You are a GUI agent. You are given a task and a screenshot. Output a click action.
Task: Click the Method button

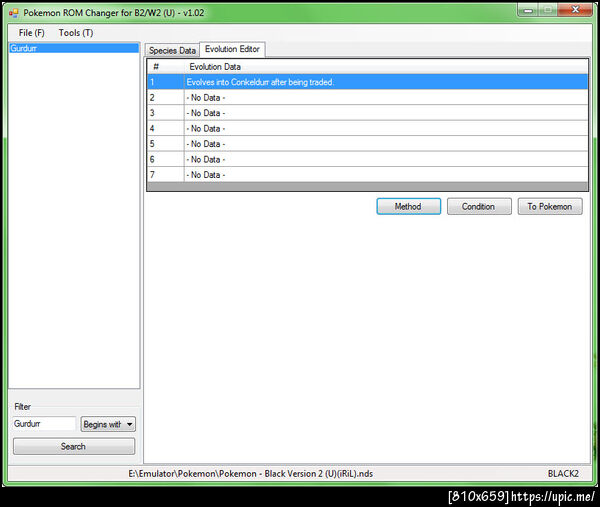(409, 206)
